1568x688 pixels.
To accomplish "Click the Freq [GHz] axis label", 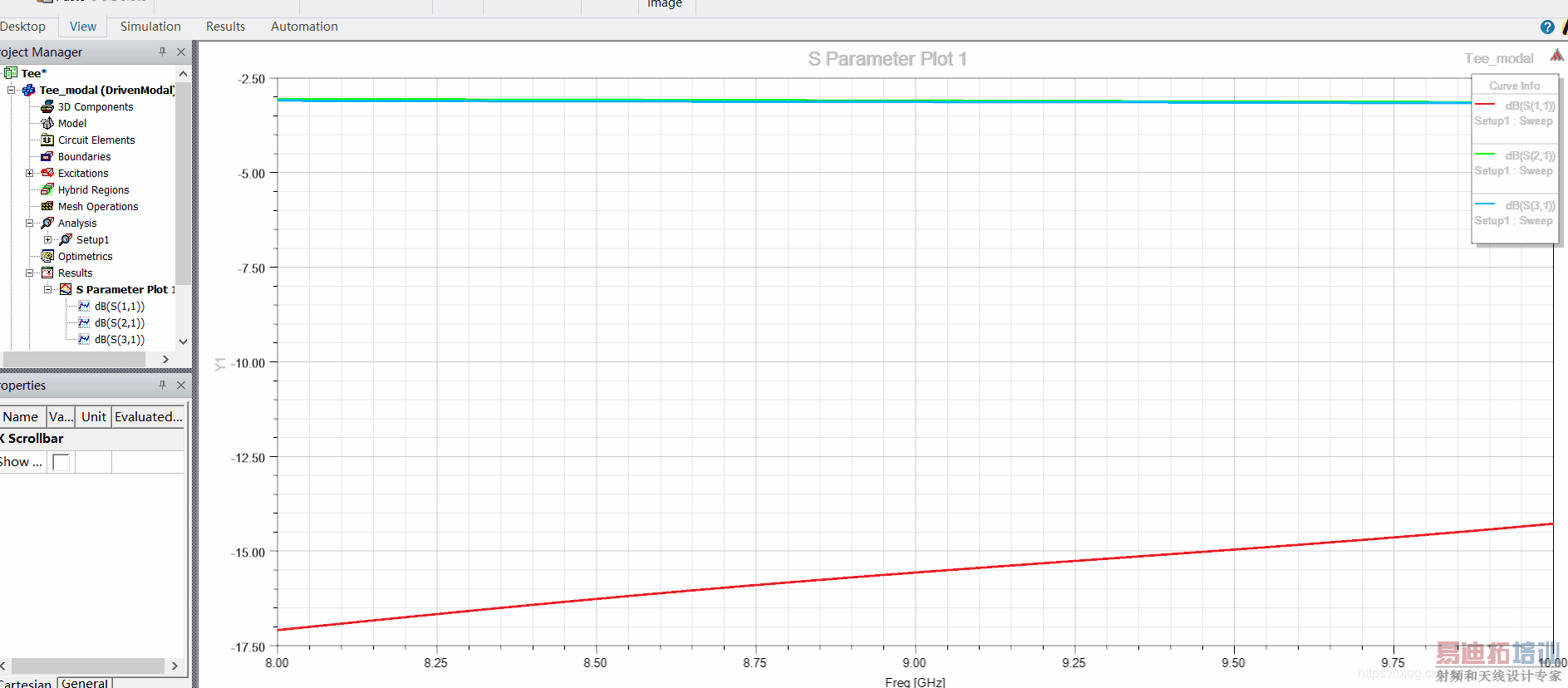I will 915,682.
